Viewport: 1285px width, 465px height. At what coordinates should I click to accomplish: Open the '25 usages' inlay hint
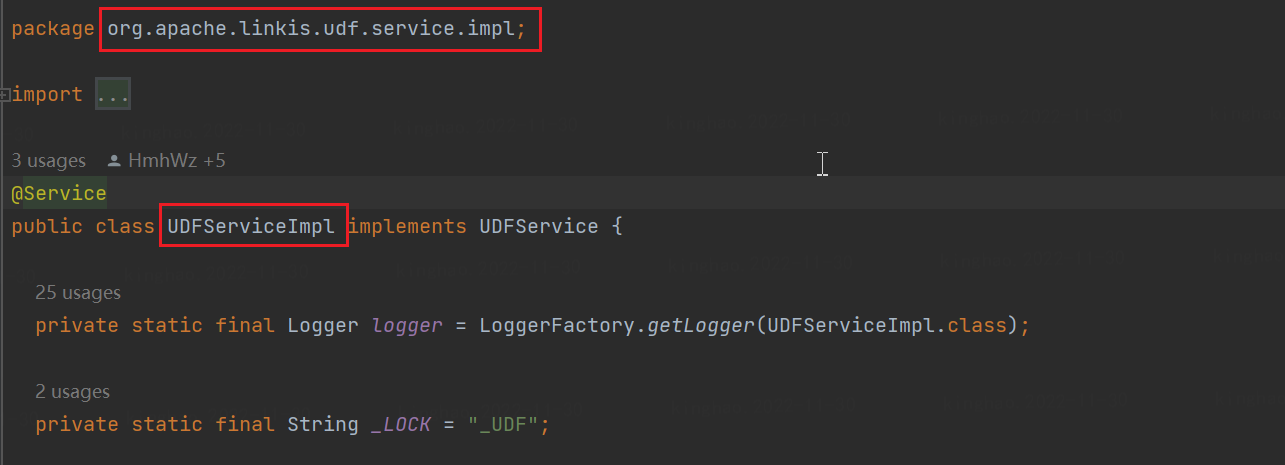click(78, 293)
